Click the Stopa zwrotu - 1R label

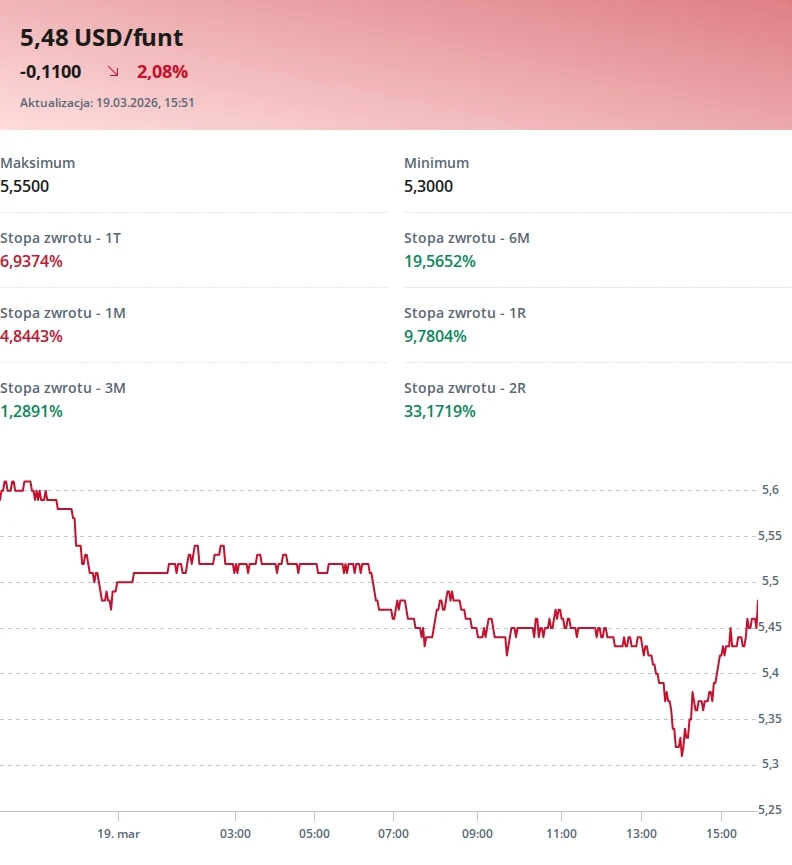click(465, 313)
